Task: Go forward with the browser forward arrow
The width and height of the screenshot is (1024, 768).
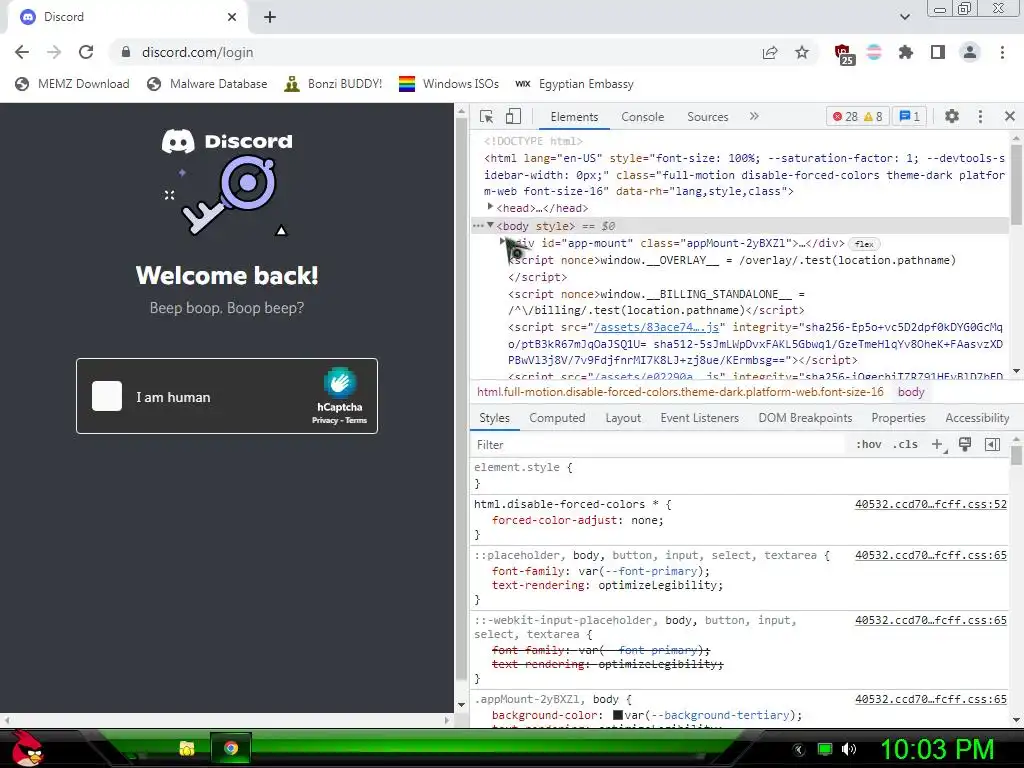Action: (x=54, y=52)
